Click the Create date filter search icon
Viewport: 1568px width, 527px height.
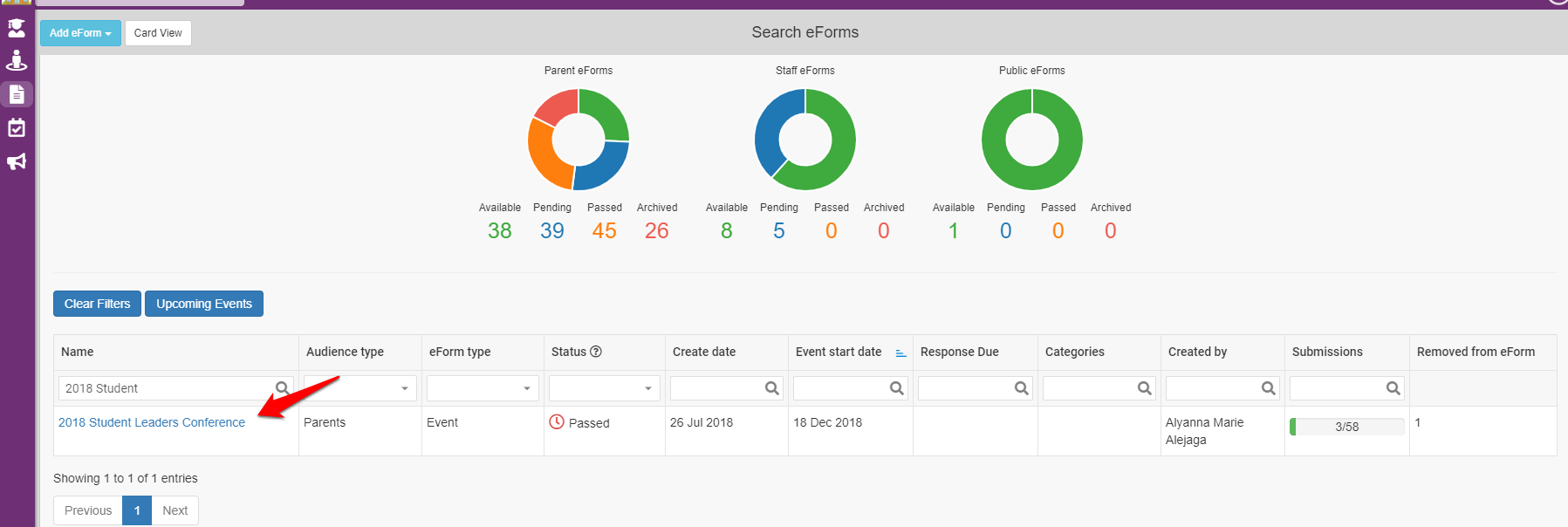[x=771, y=388]
